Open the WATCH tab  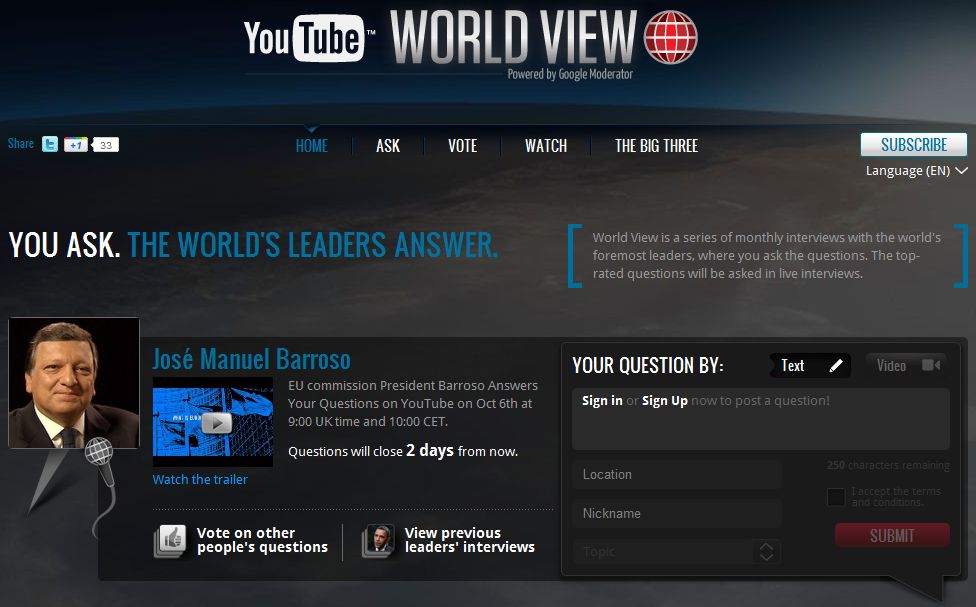tap(546, 146)
